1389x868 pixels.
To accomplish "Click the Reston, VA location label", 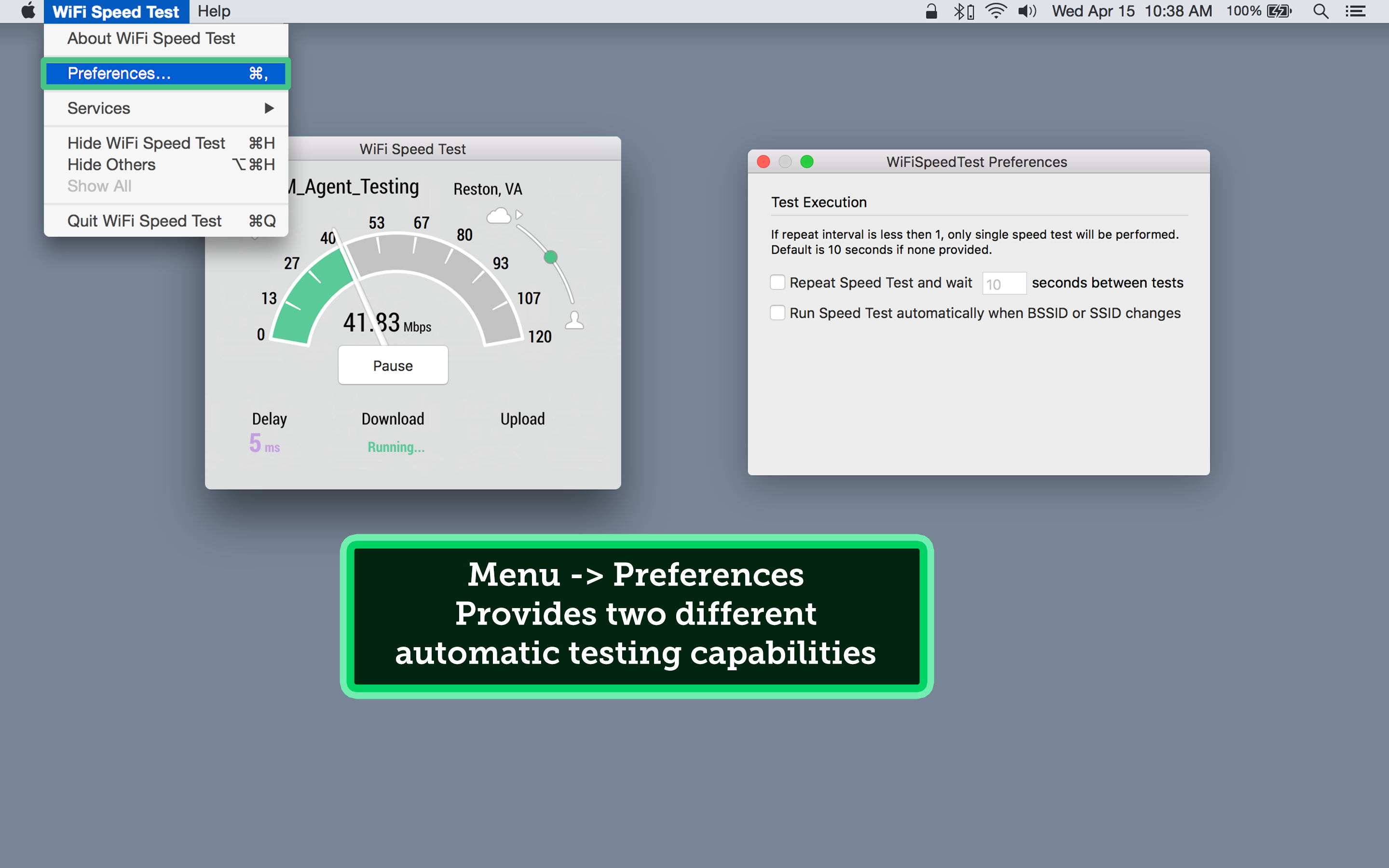I will point(488,189).
